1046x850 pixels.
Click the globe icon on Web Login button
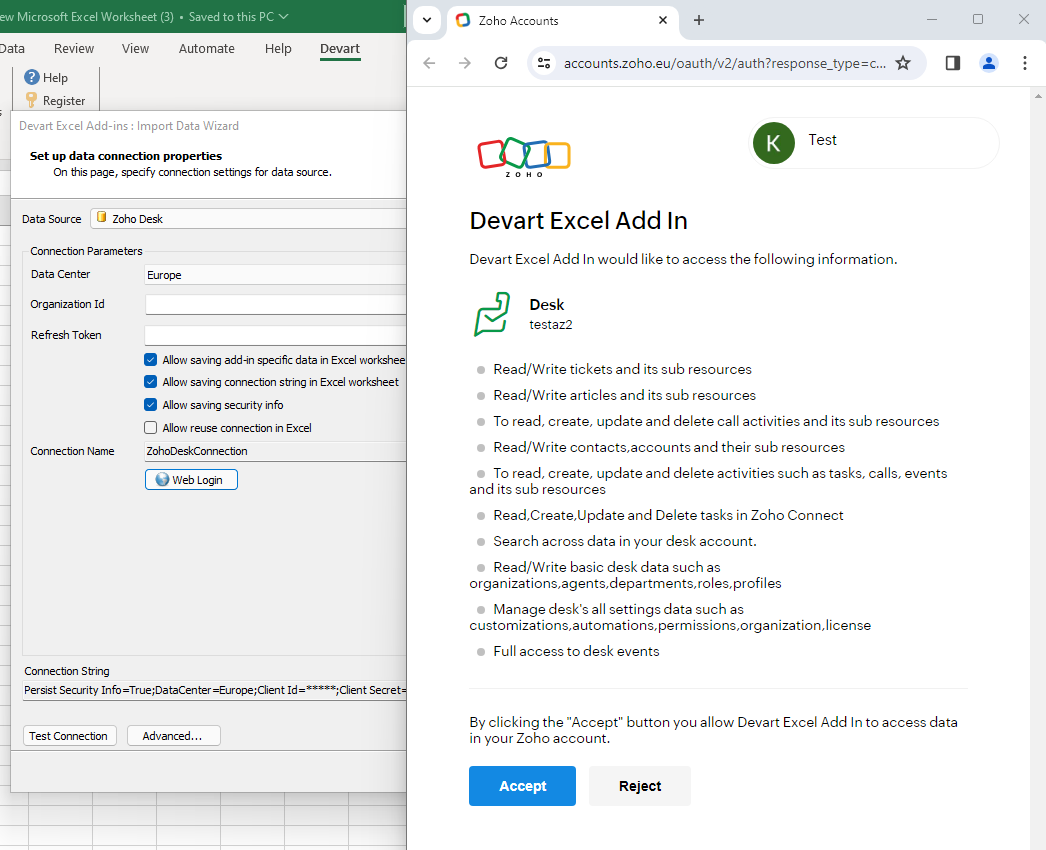(161, 479)
